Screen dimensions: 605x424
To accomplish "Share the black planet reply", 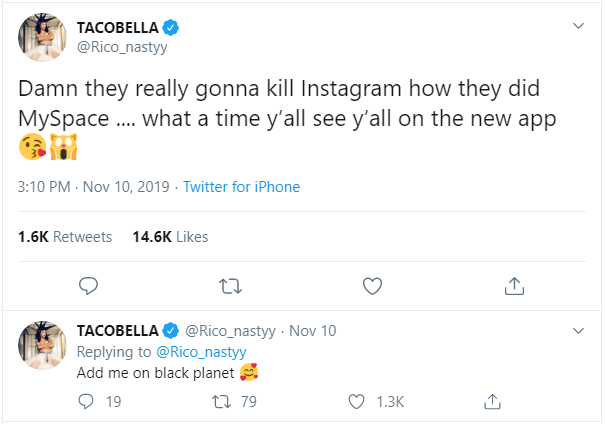I will coord(492,402).
